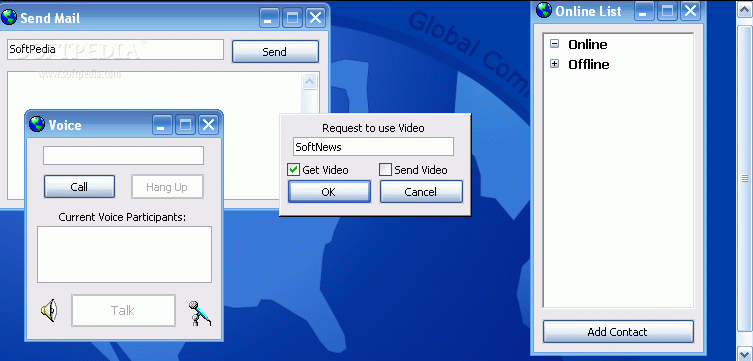Expand the Offline group in contact tree
753x361 pixels.
click(x=555, y=63)
